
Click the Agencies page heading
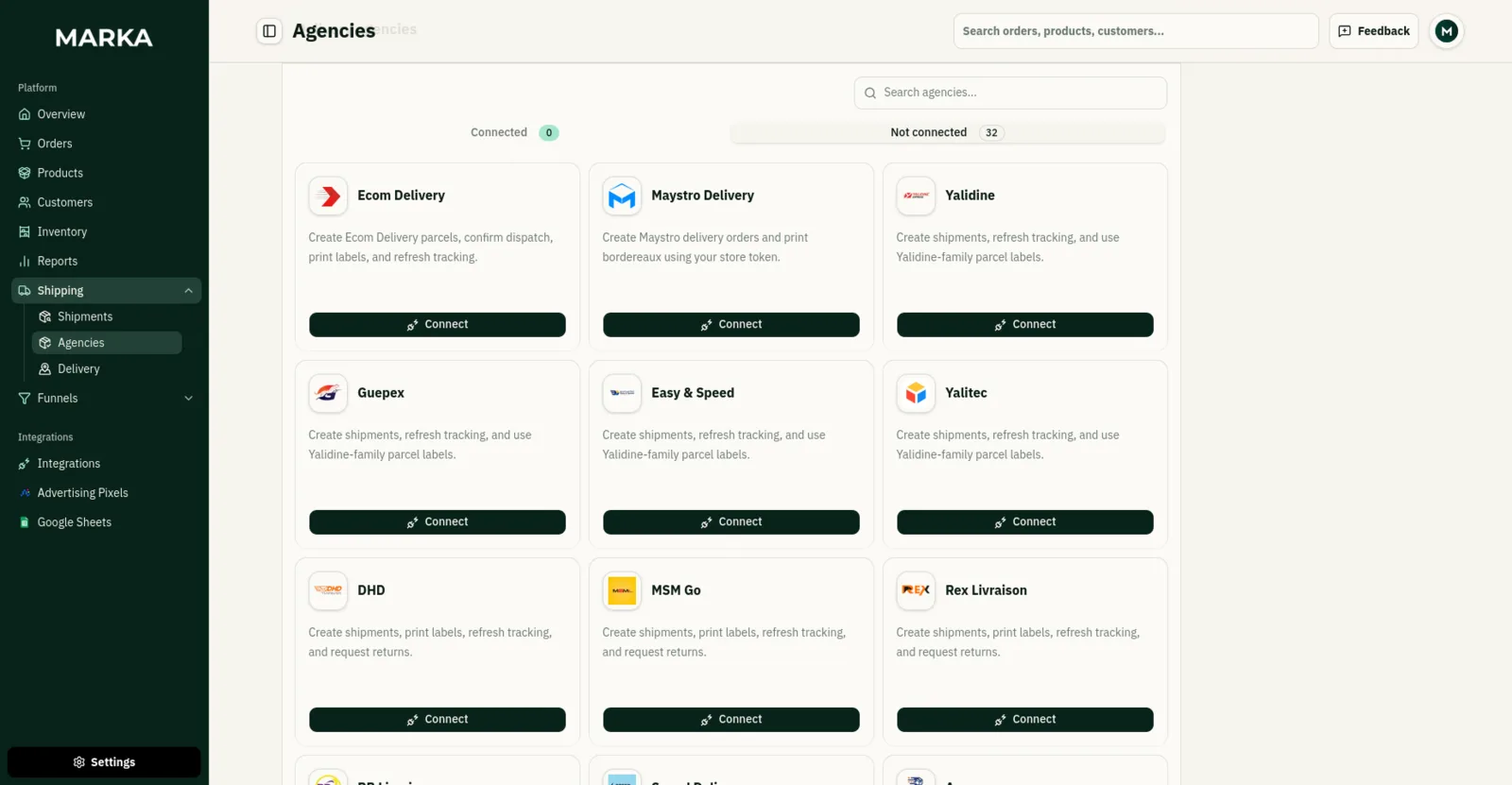[x=334, y=31]
